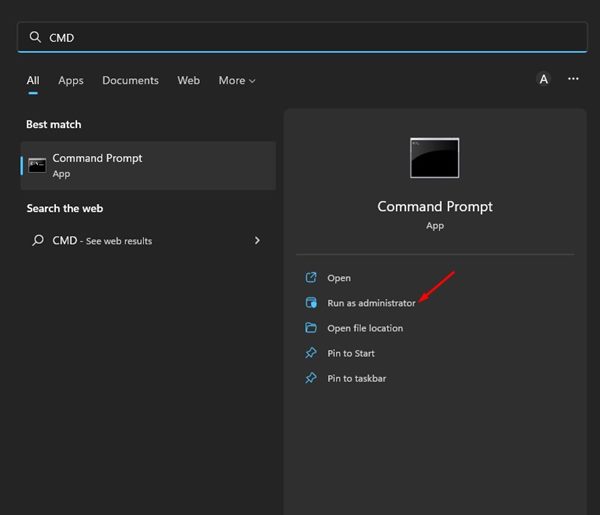The width and height of the screenshot is (600, 515).
Task: Click the Open file location folder icon
Action: pyautogui.click(x=310, y=328)
